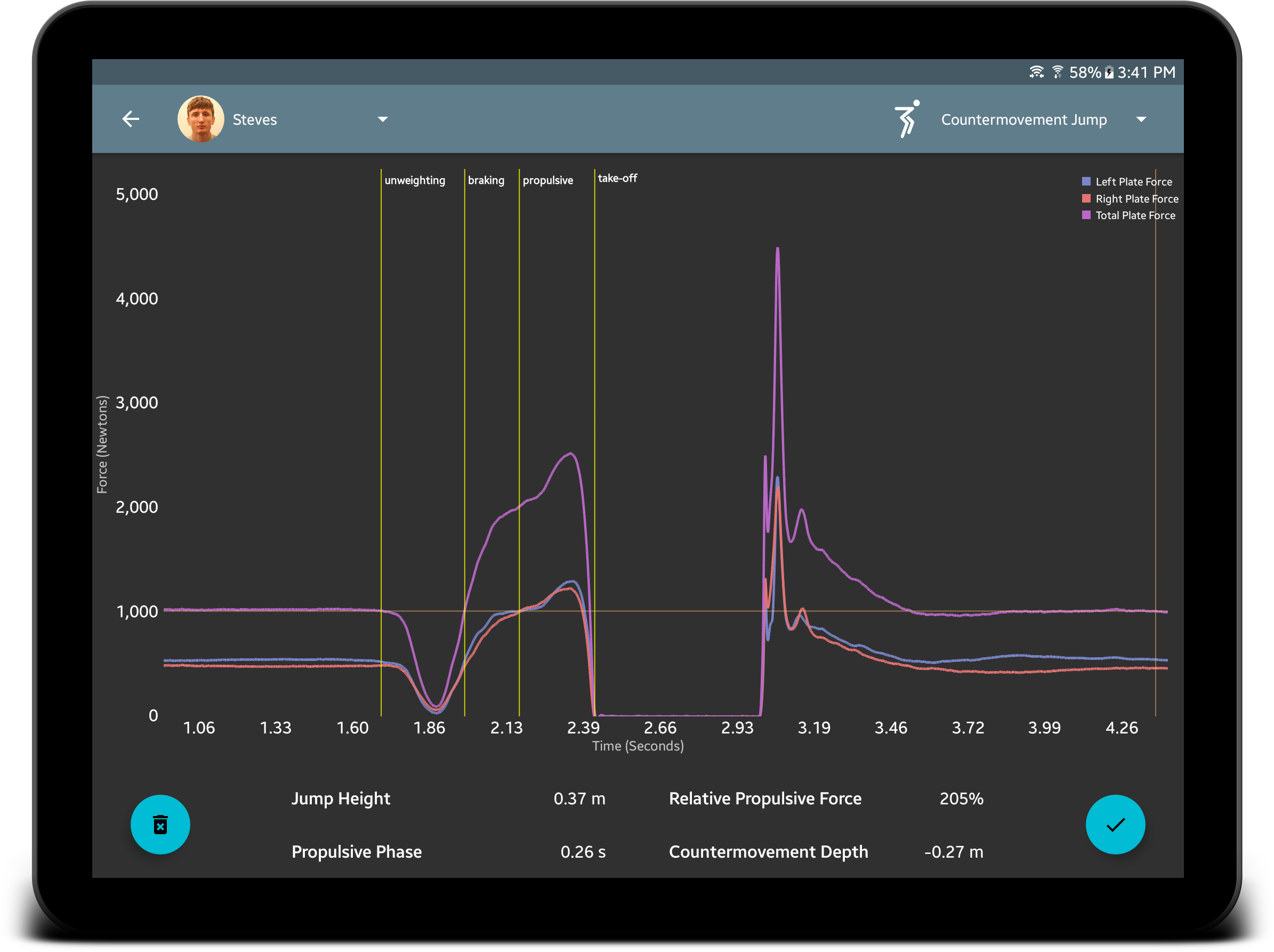This screenshot has width=1274, height=952.
Task: Tap the Countermovement Jump title text
Action: click(x=1023, y=120)
